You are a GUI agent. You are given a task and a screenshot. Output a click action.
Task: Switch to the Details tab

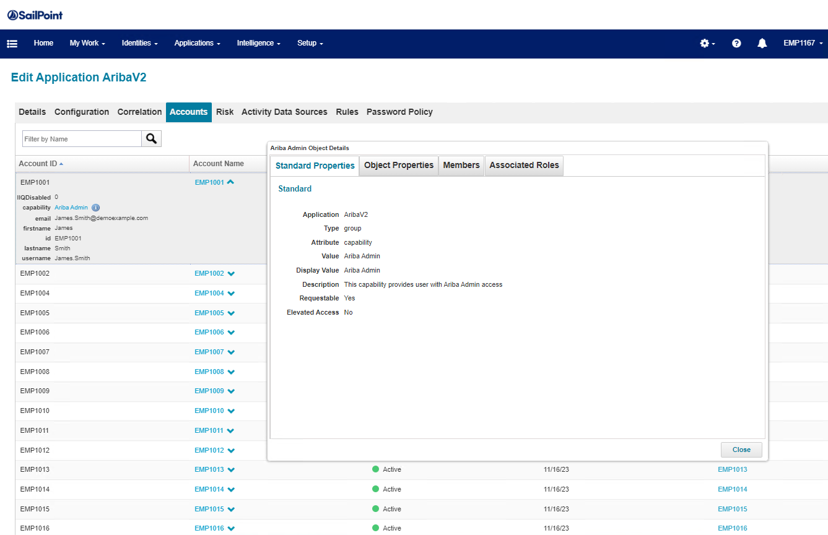(x=32, y=112)
